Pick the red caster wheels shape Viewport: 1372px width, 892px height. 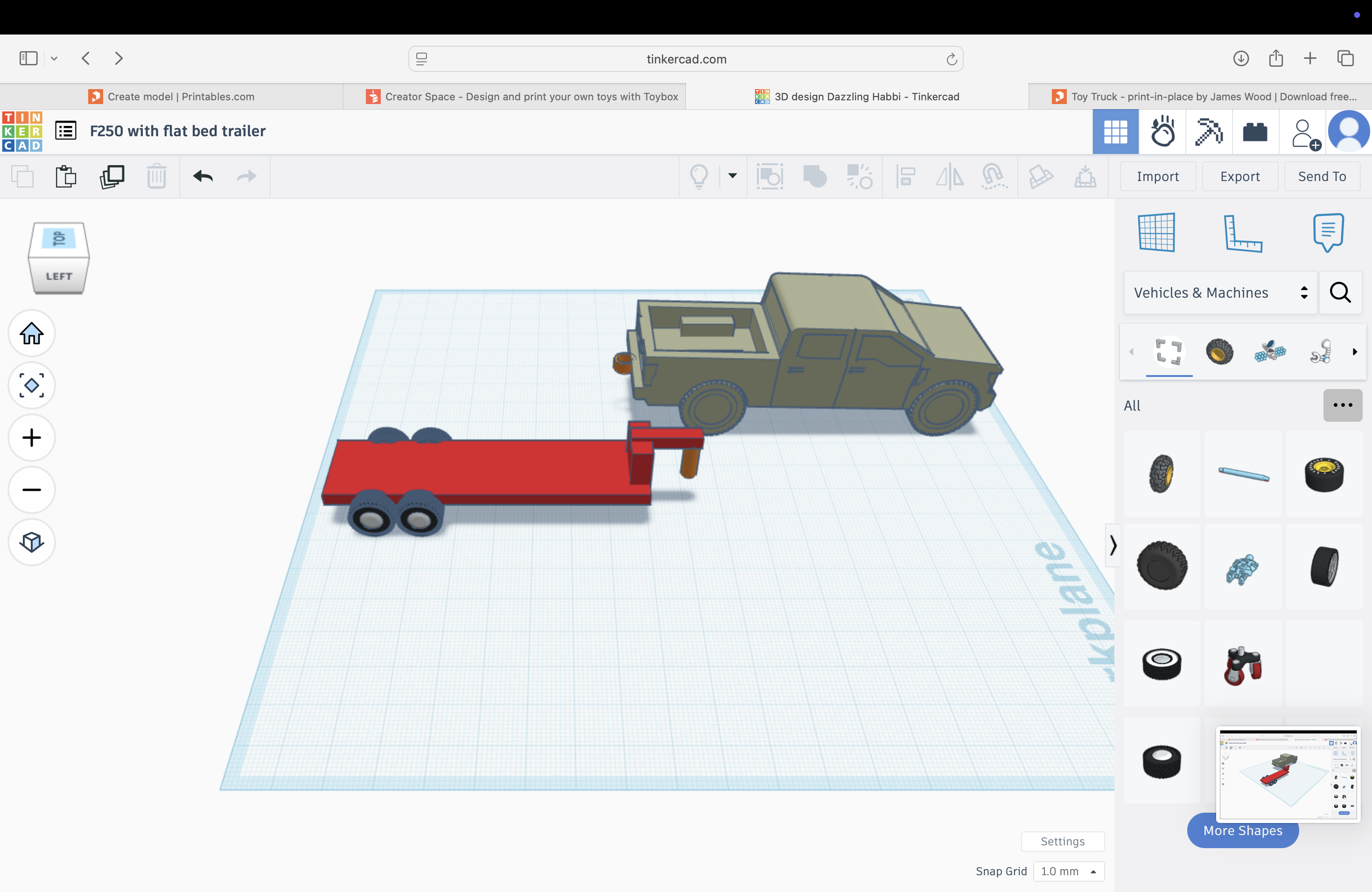(1243, 664)
